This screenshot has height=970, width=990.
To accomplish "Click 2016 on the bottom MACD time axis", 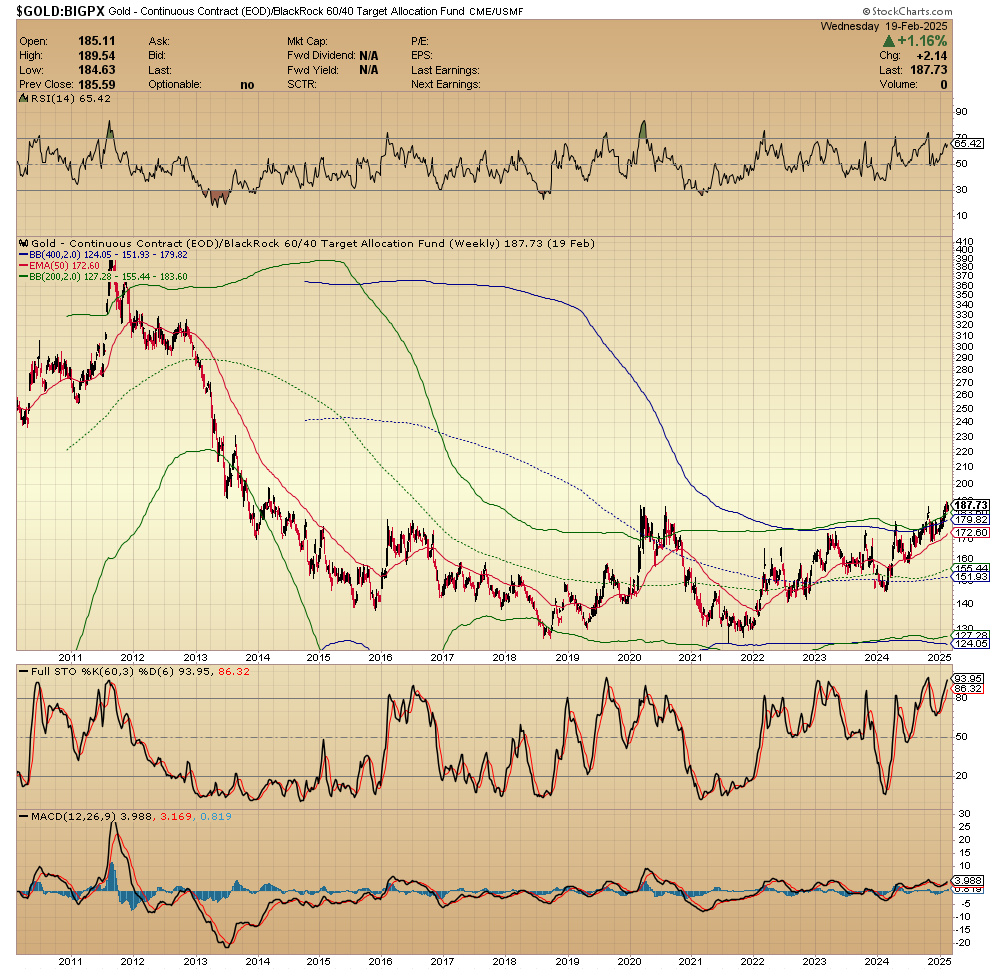I will tap(380, 962).
